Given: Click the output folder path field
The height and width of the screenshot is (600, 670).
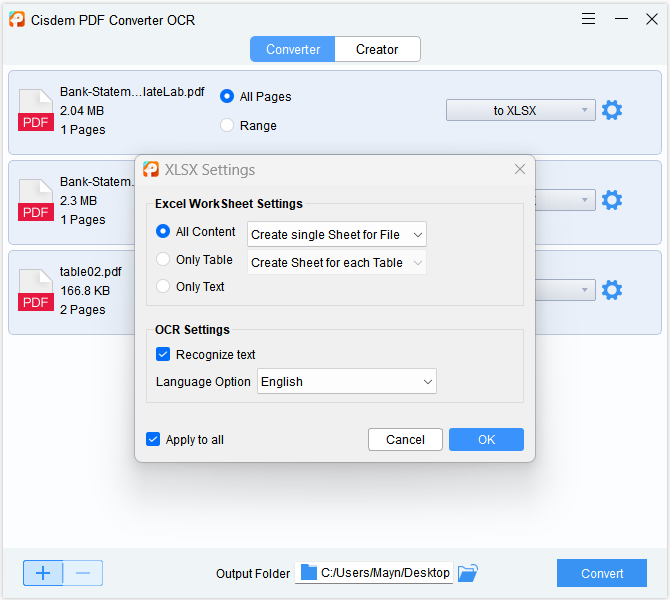Looking at the screenshot, I should click(x=374, y=573).
